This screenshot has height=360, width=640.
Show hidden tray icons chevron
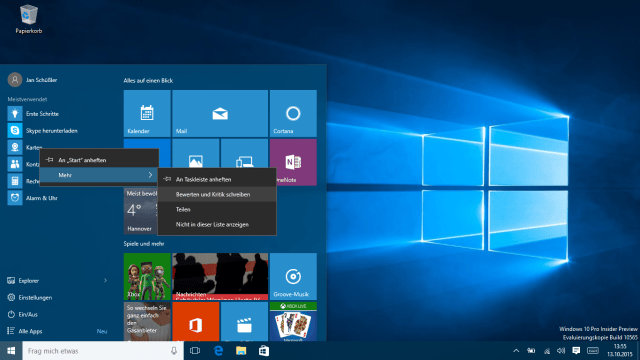pyautogui.click(x=516, y=351)
